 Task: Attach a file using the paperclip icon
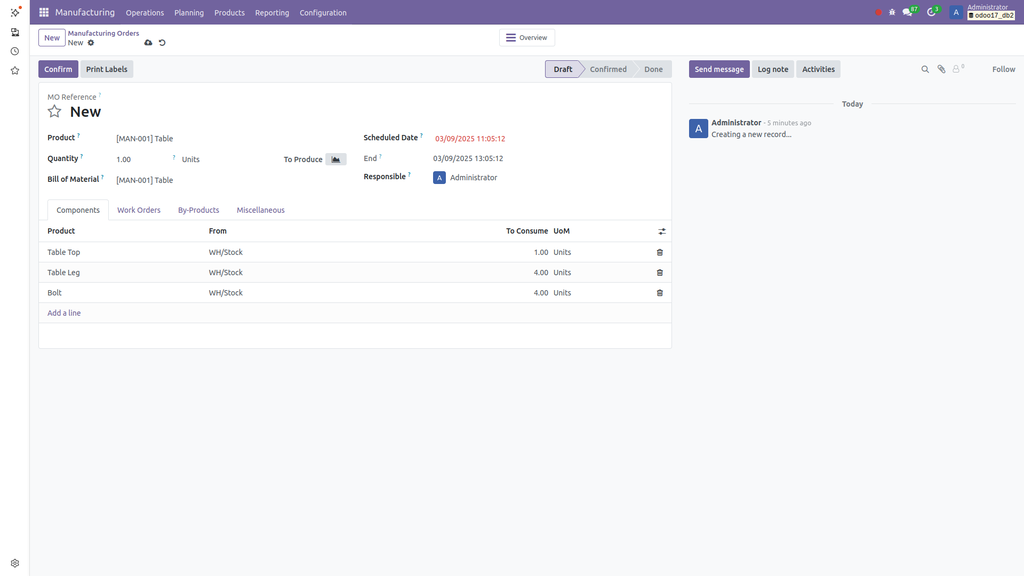(941, 69)
